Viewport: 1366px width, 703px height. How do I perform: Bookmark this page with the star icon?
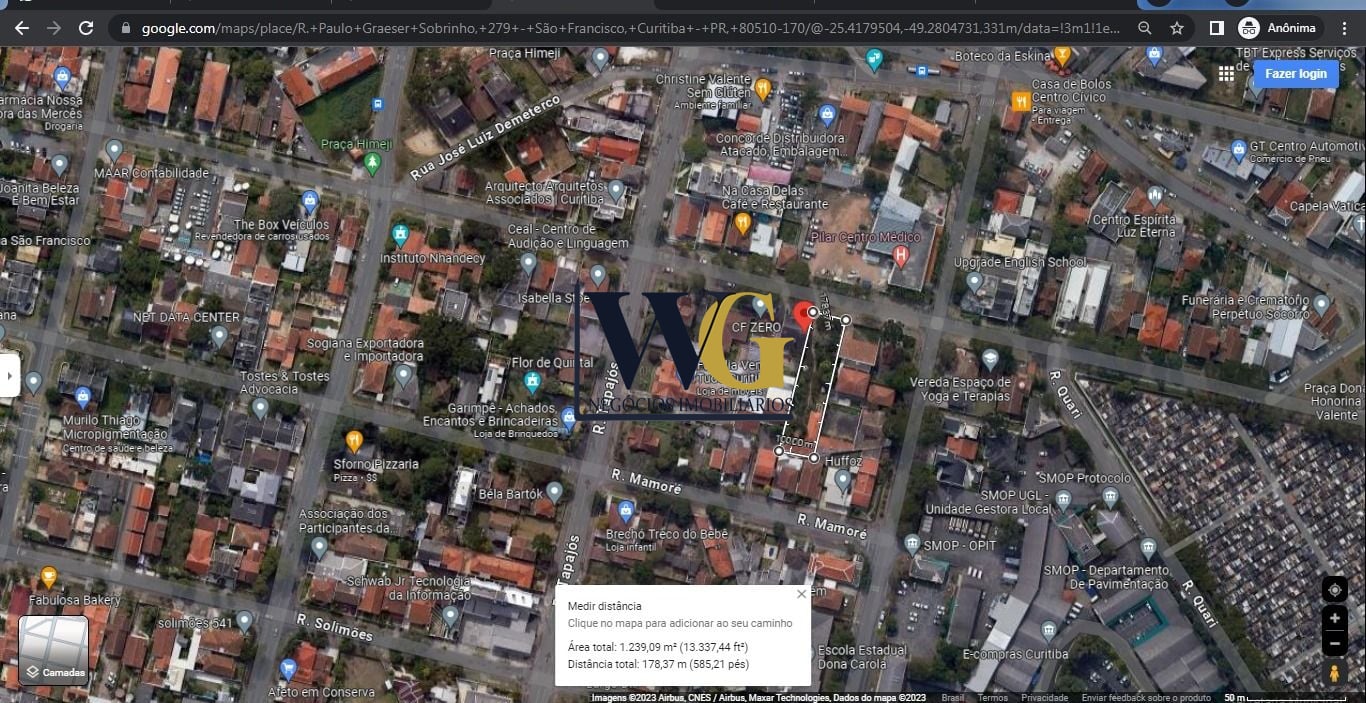tap(1177, 28)
